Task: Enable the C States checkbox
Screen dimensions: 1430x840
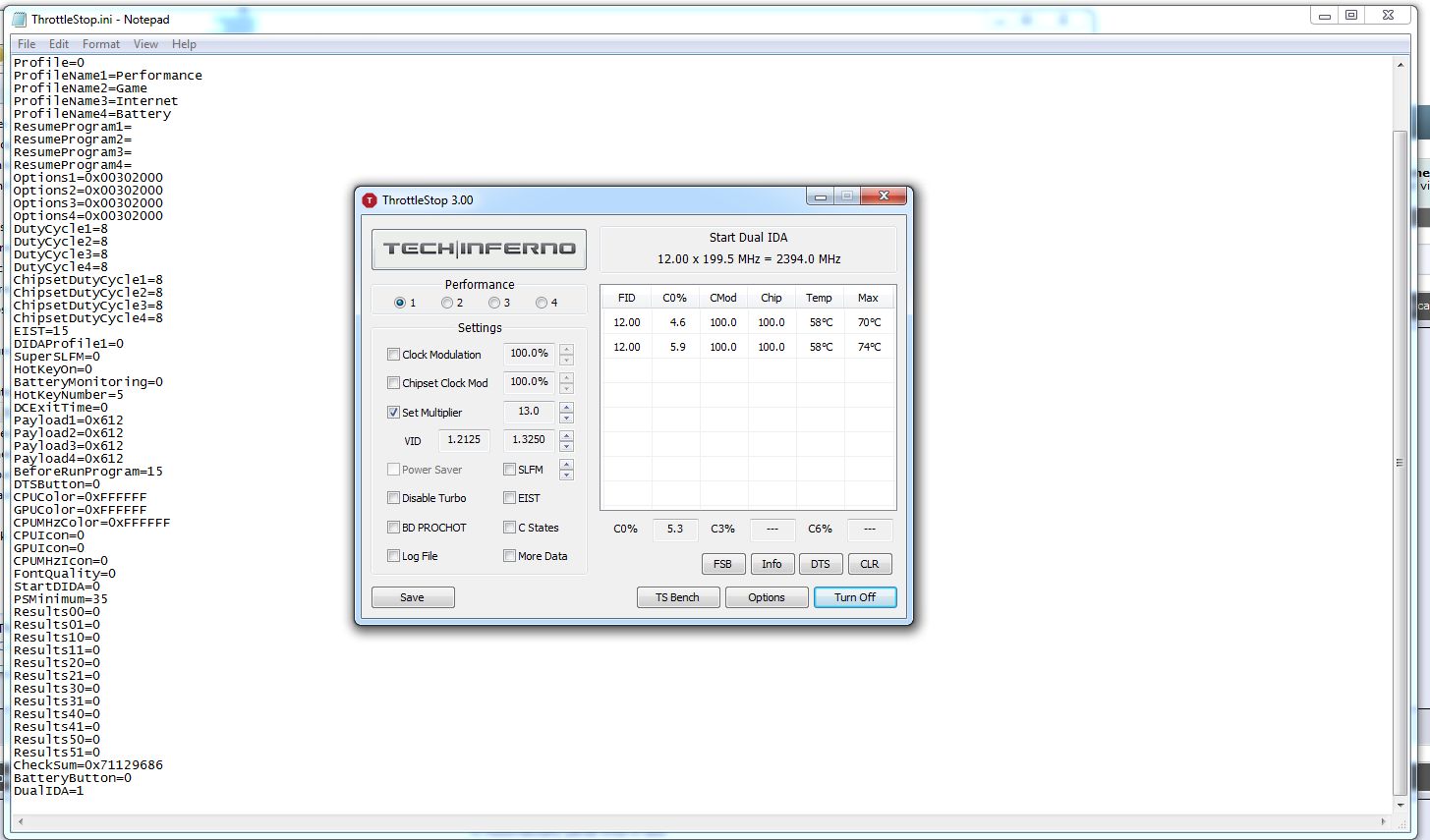Action: pos(509,528)
